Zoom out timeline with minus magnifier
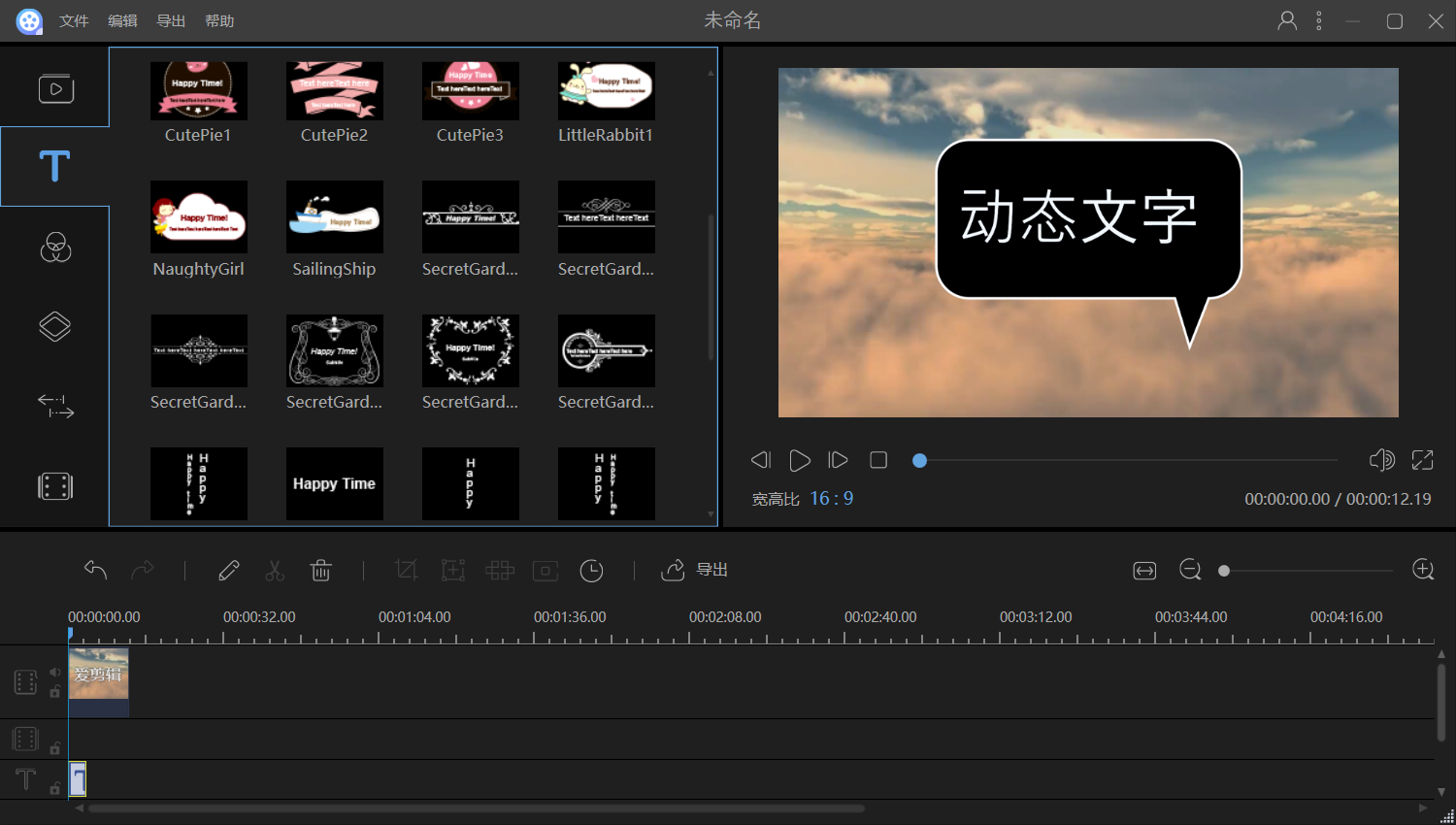The image size is (1456, 825). click(x=1190, y=570)
